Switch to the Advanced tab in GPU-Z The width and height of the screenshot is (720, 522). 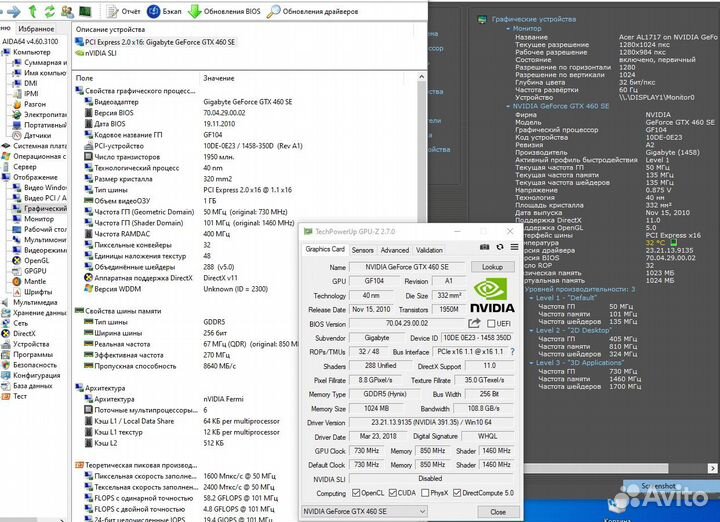click(x=394, y=250)
